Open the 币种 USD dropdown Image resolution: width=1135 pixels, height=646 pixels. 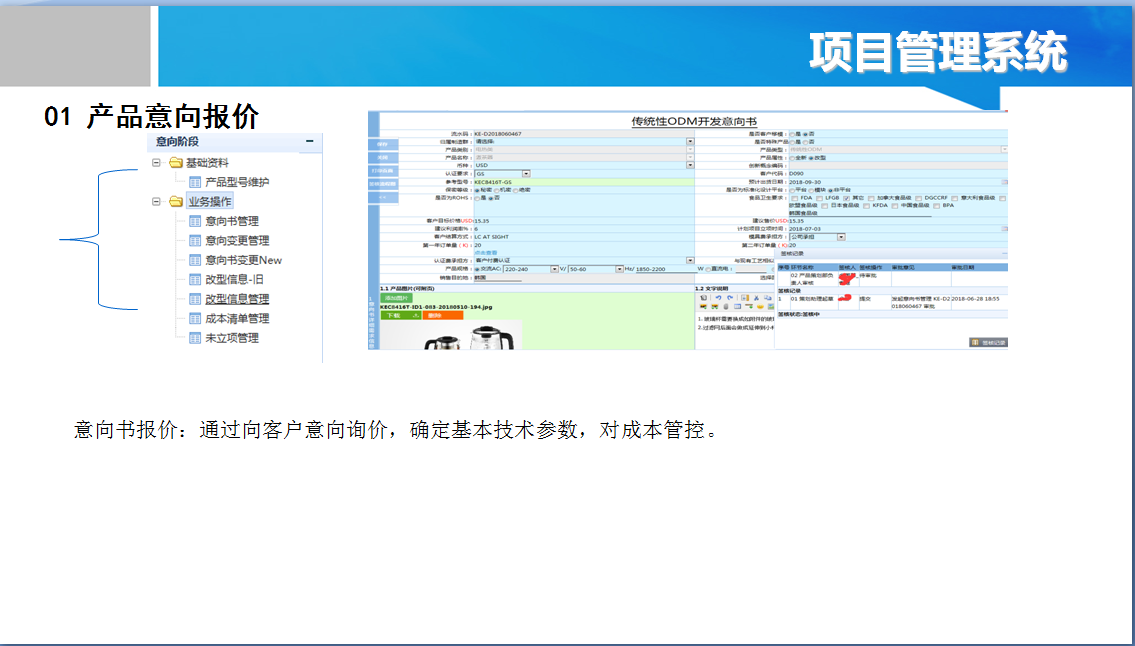pyautogui.click(x=690, y=165)
